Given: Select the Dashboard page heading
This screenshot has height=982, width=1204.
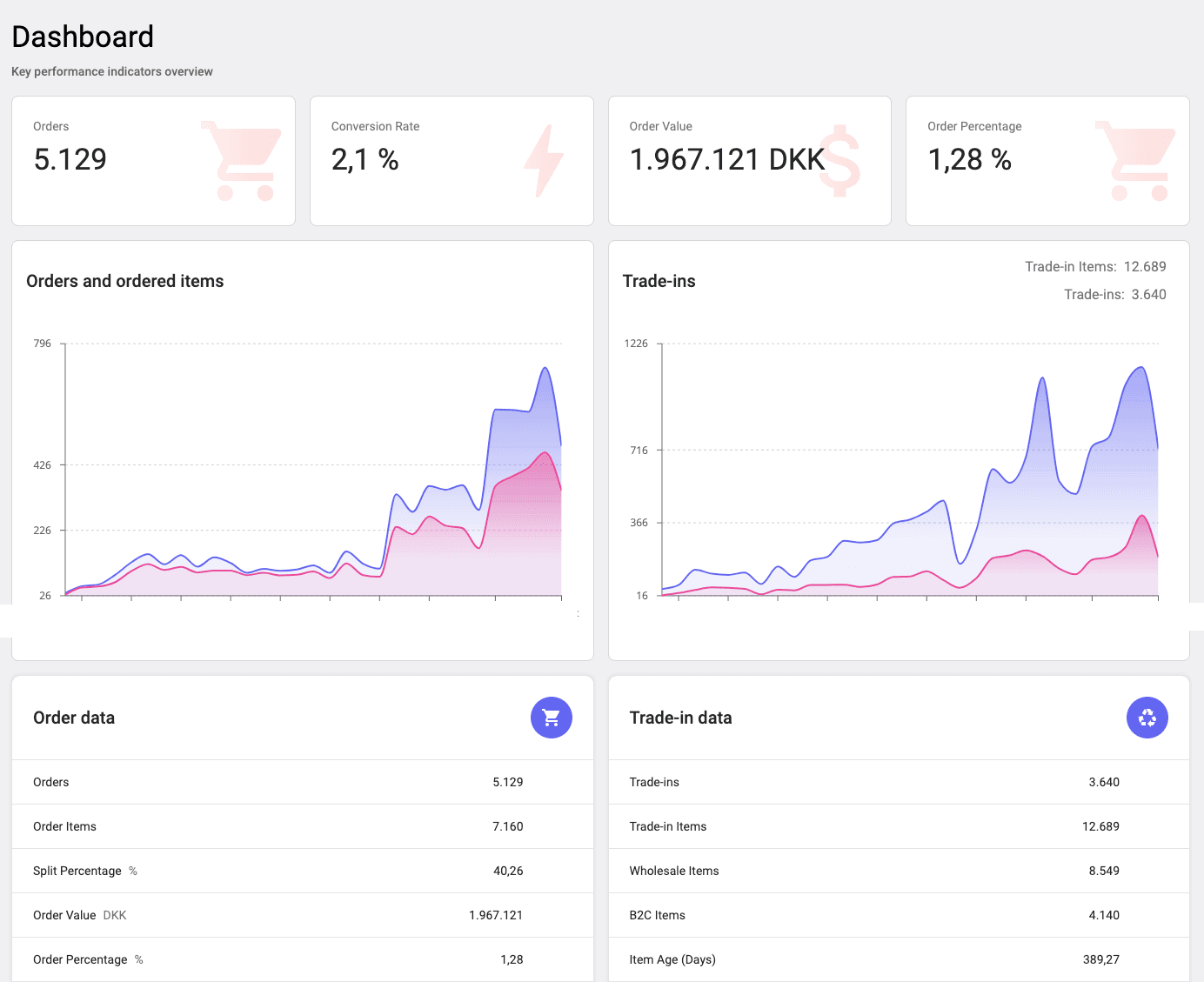Looking at the screenshot, I should click(83, 37).
